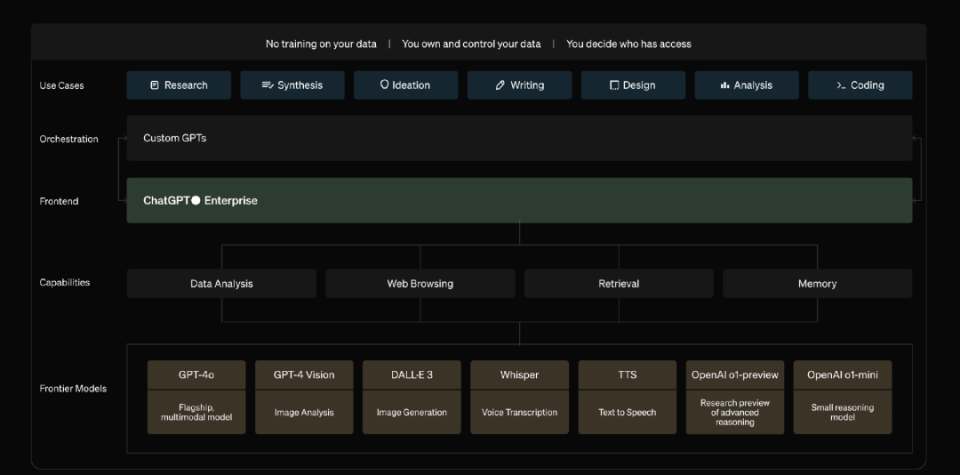The height and width of the screenshot is (475, 960).
Task: Open the Retrieval capability box
Action: coord(619,283)
